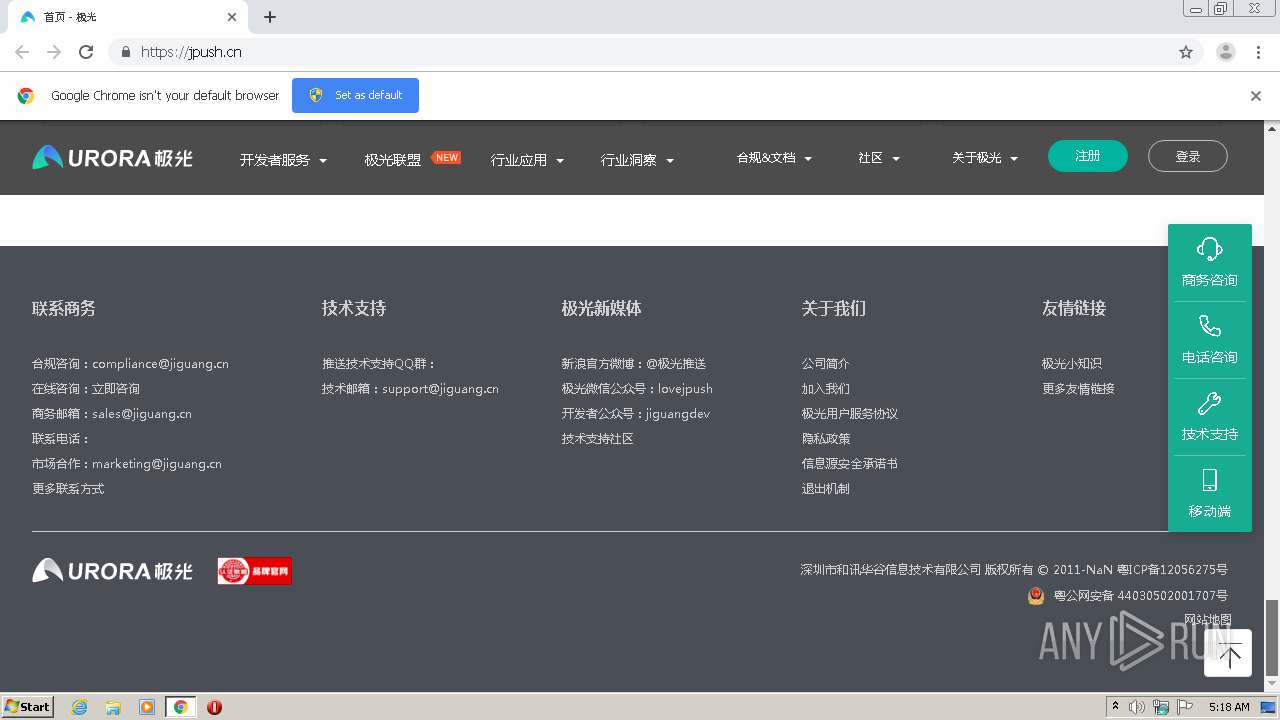This screenshot has width=1280, height=720.
Task: Expand 行业应用 dropdown menu
Action: tap(527, 160)
